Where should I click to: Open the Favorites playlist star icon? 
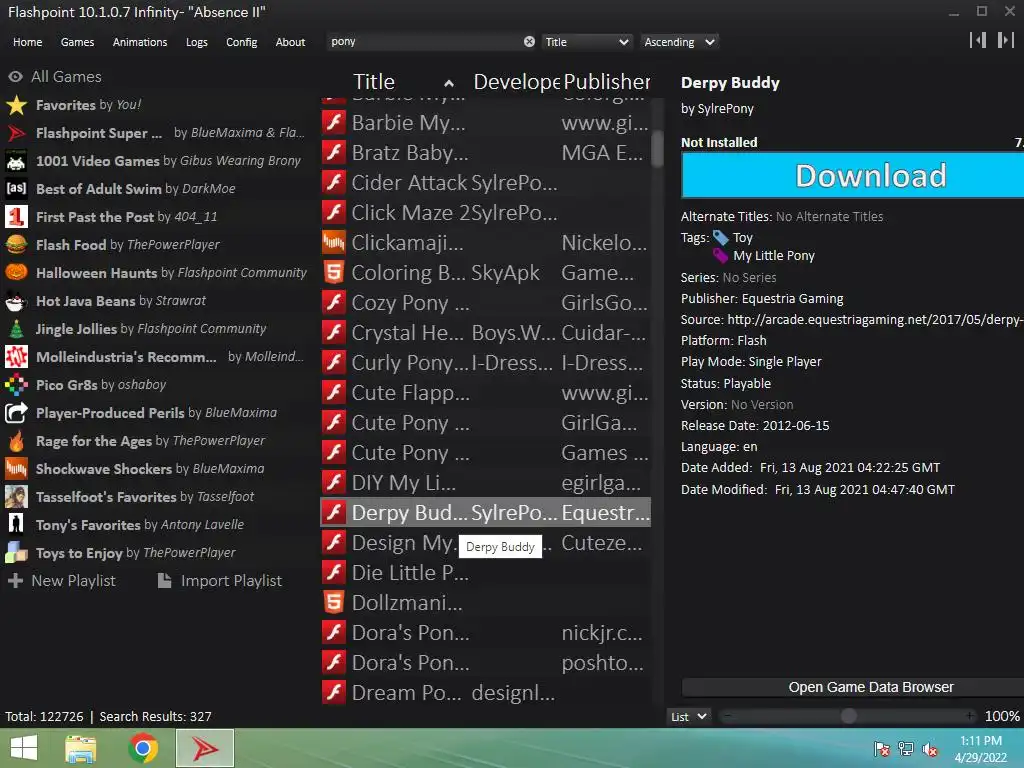click(16, 105)
